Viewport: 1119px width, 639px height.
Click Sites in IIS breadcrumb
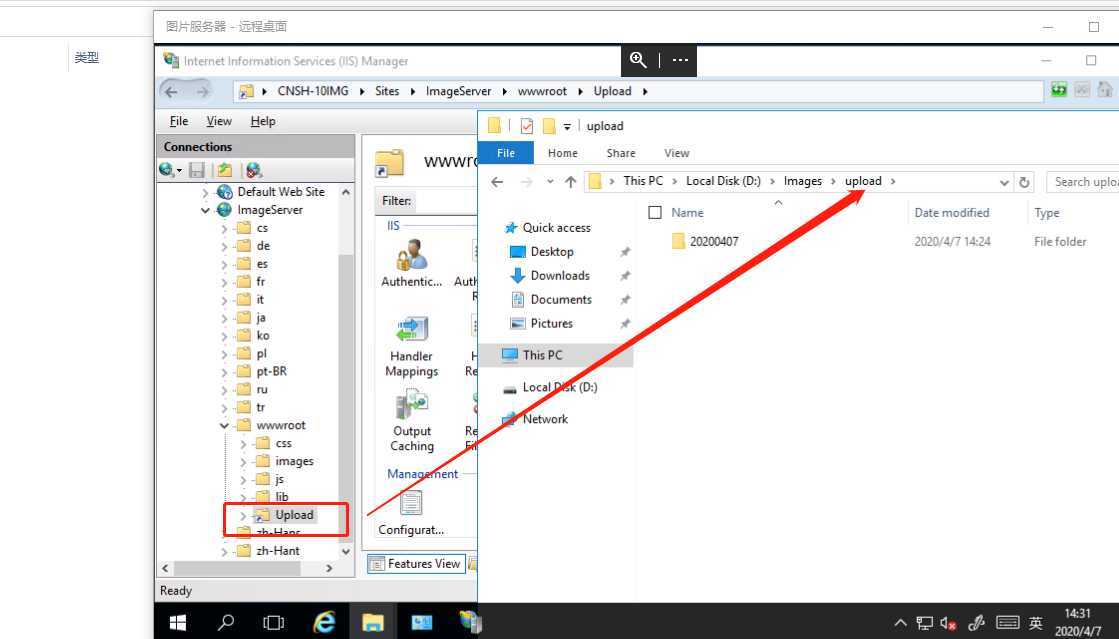pyautogui.click(x=387, y=91)
